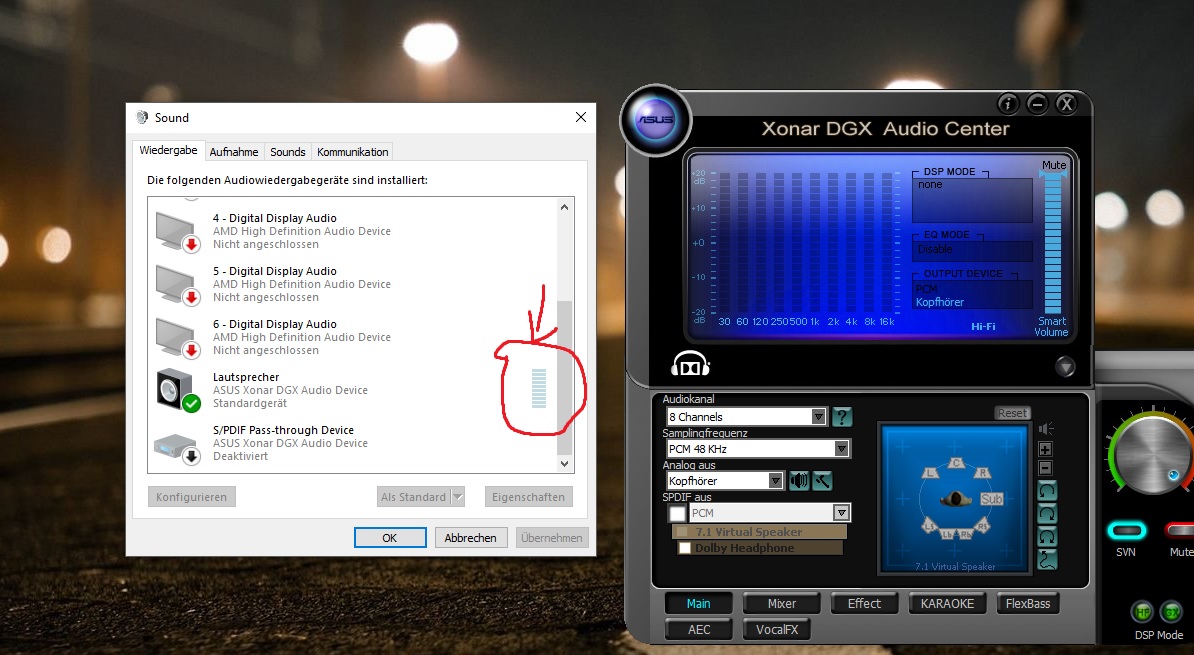The height and width of the screenshot is (655, 1194).
Task: Click Mute above the Smart Volume bar
Action: tap(1054, 165)
